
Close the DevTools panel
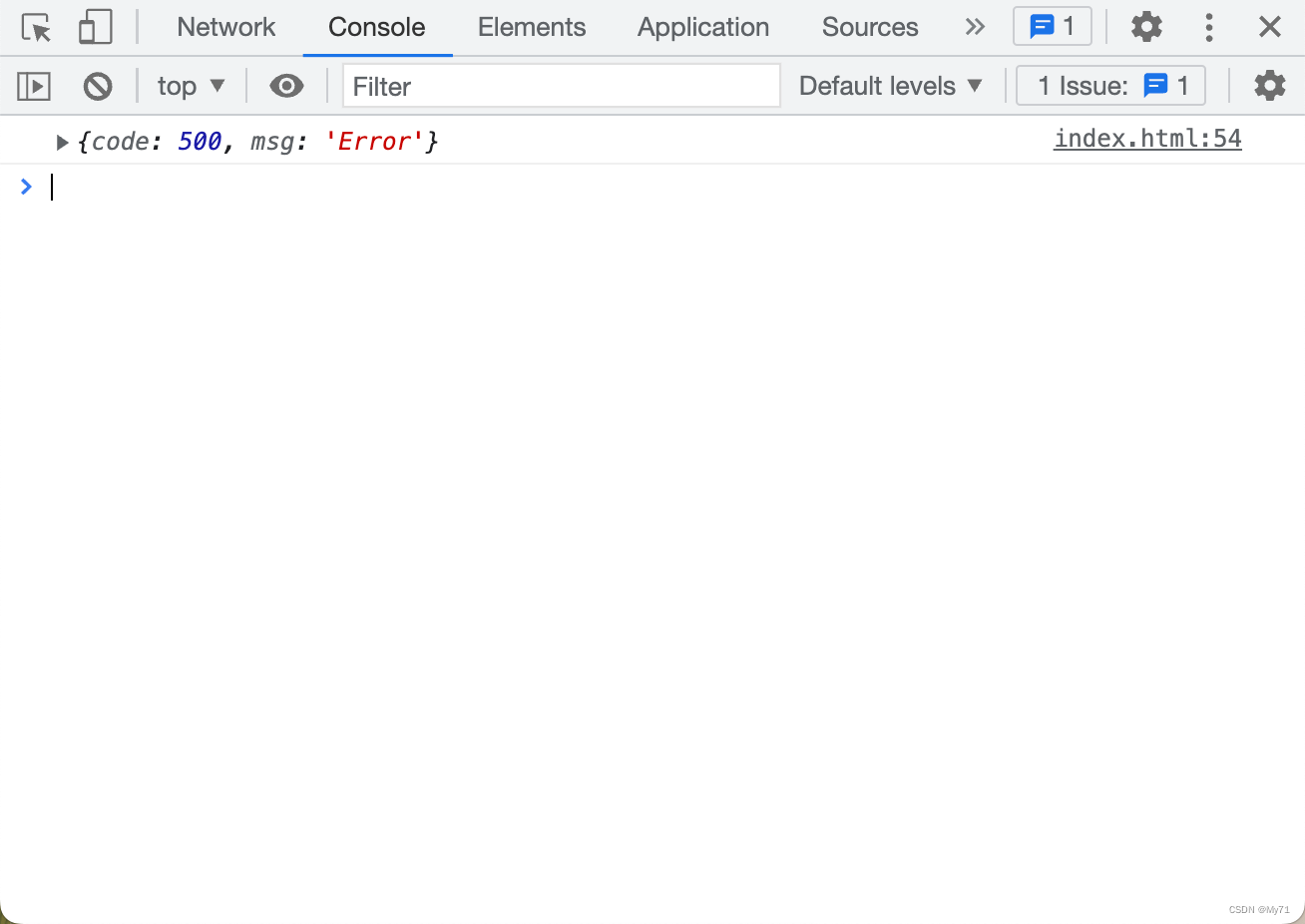tap(1269, 27)
